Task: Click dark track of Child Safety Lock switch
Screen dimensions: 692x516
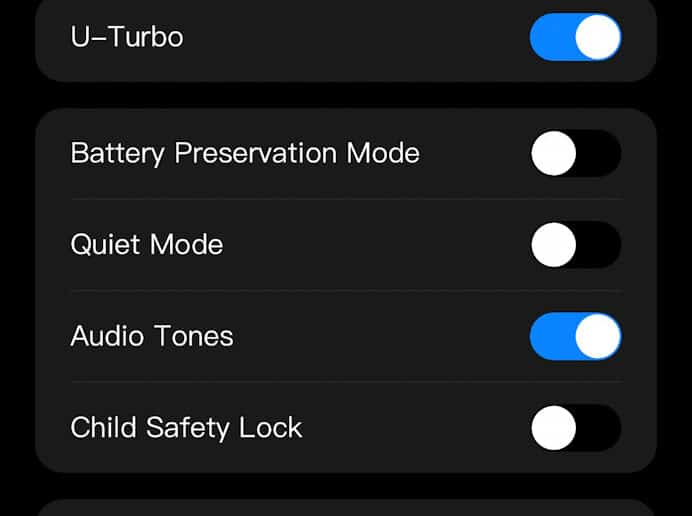Action: pos(599,428)
